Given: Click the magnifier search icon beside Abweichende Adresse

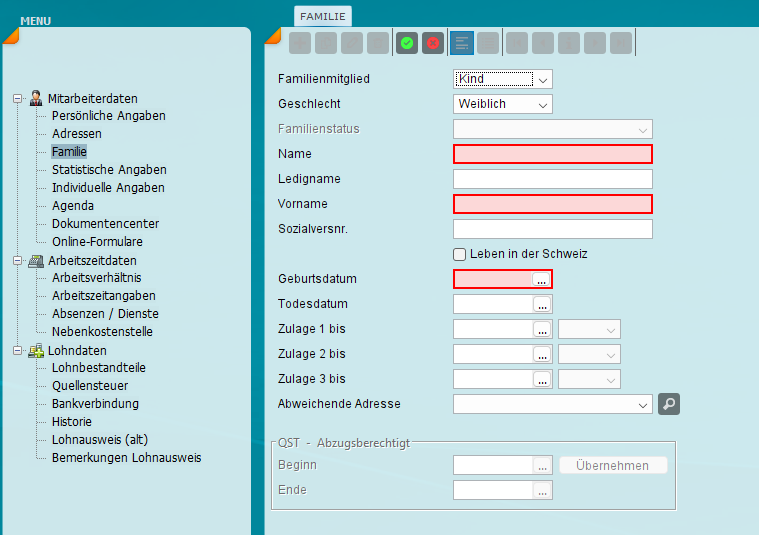Looking at the screenshot, I should (669, 404).
